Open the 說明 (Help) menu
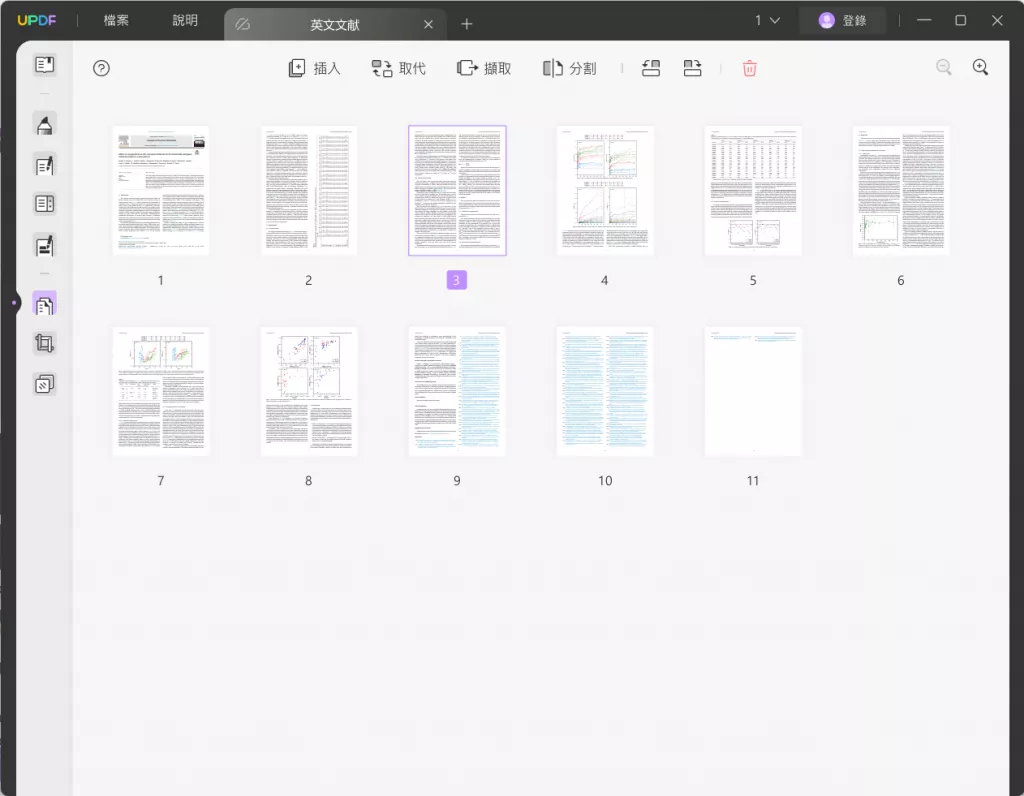This screenshot has height=796, width=1024. (185, 20)
